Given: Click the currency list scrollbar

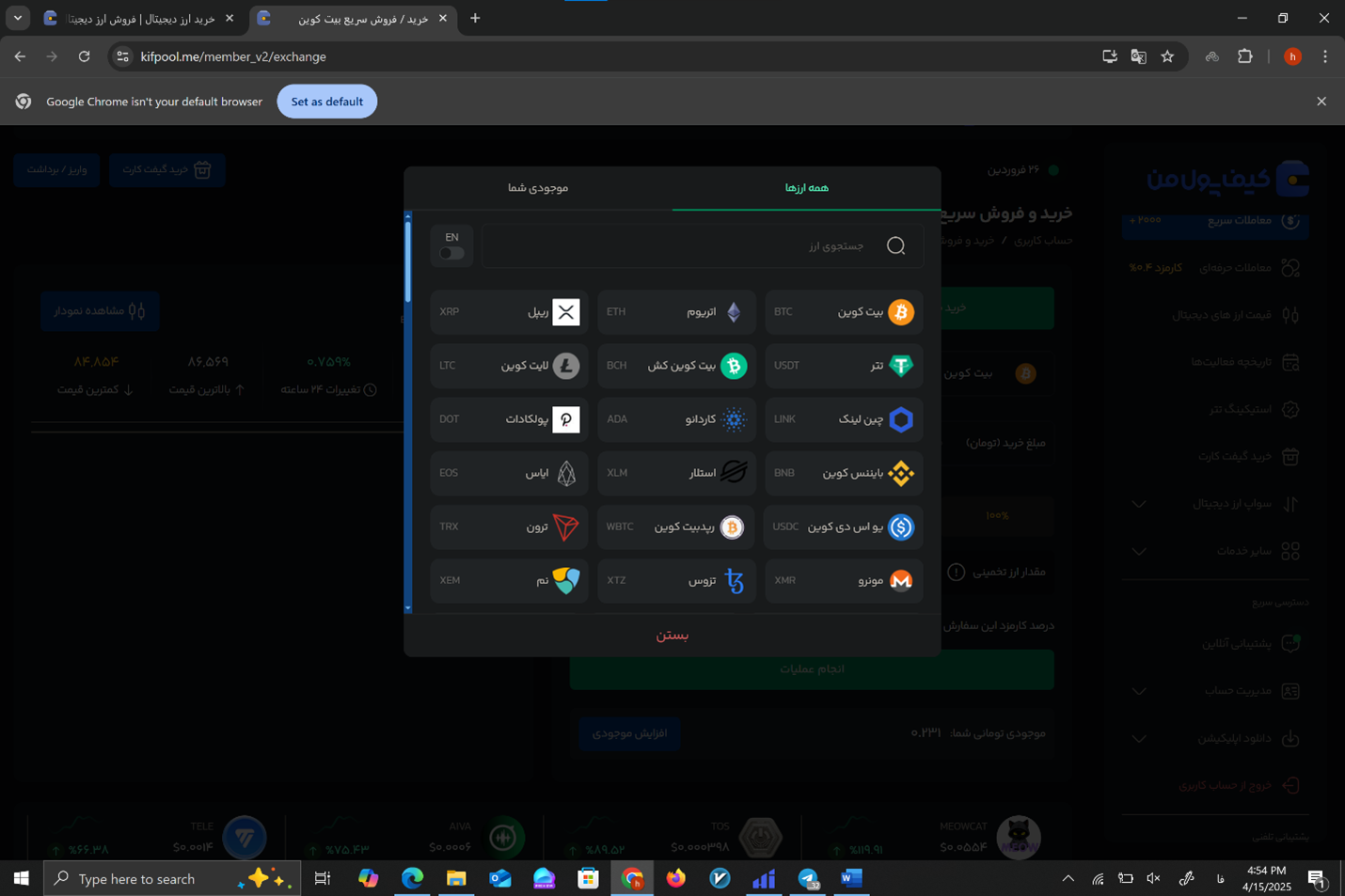Looking at the screenshot, I should (408, 261).
